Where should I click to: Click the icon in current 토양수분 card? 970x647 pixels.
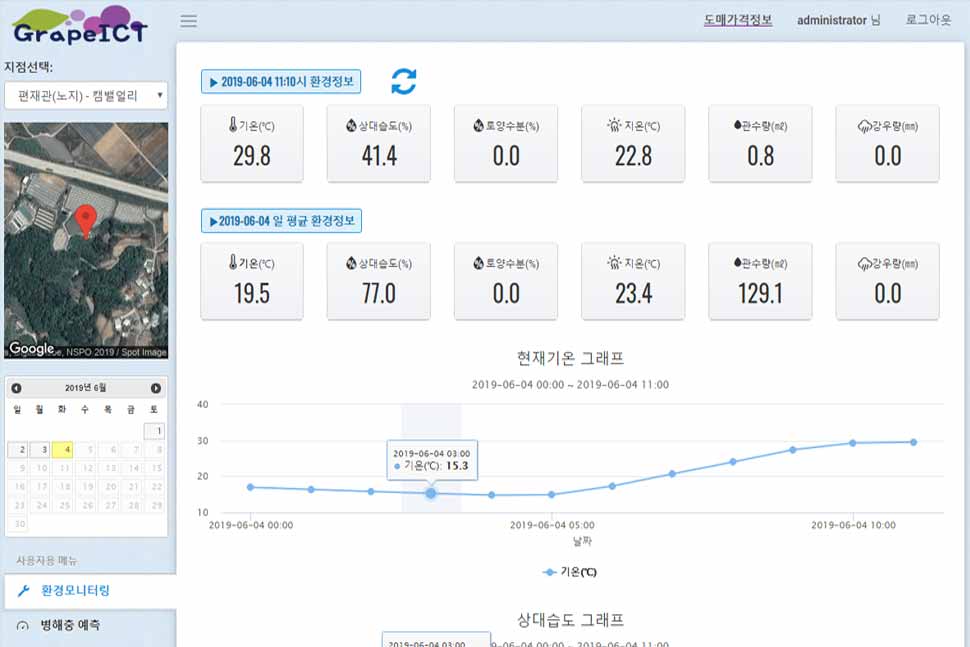[x=478, y=126]
